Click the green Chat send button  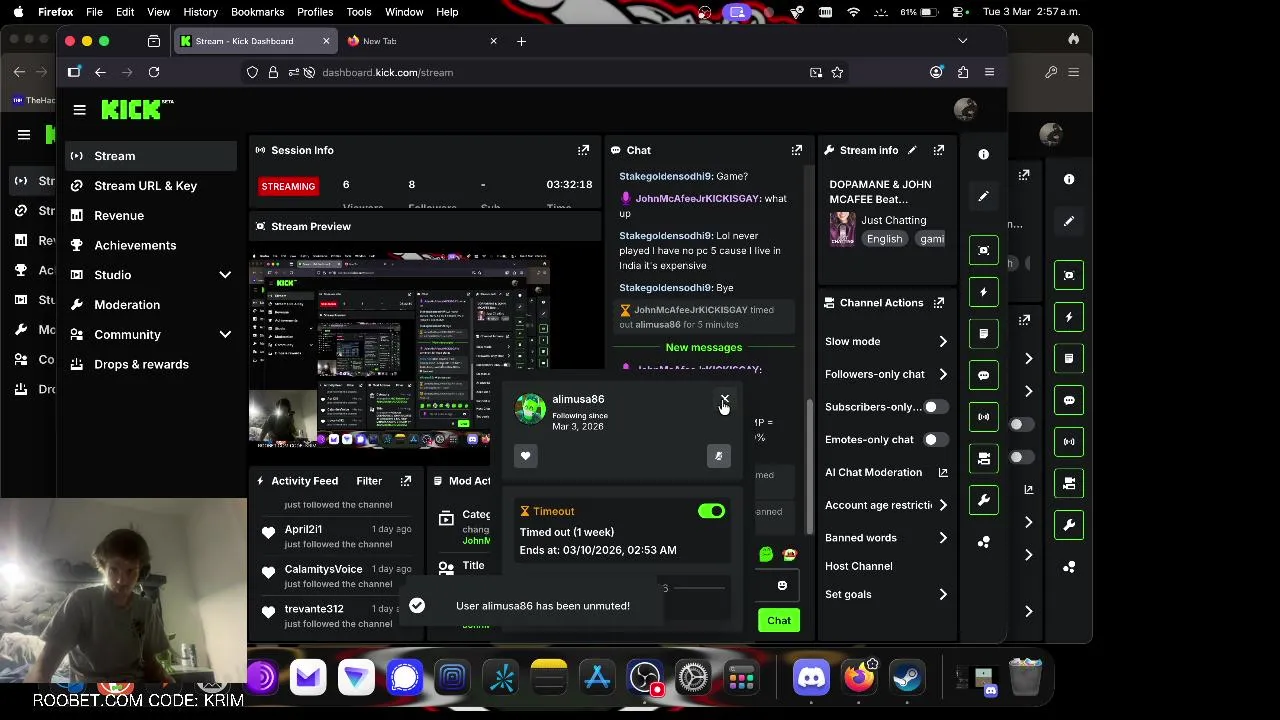point(779,620)
